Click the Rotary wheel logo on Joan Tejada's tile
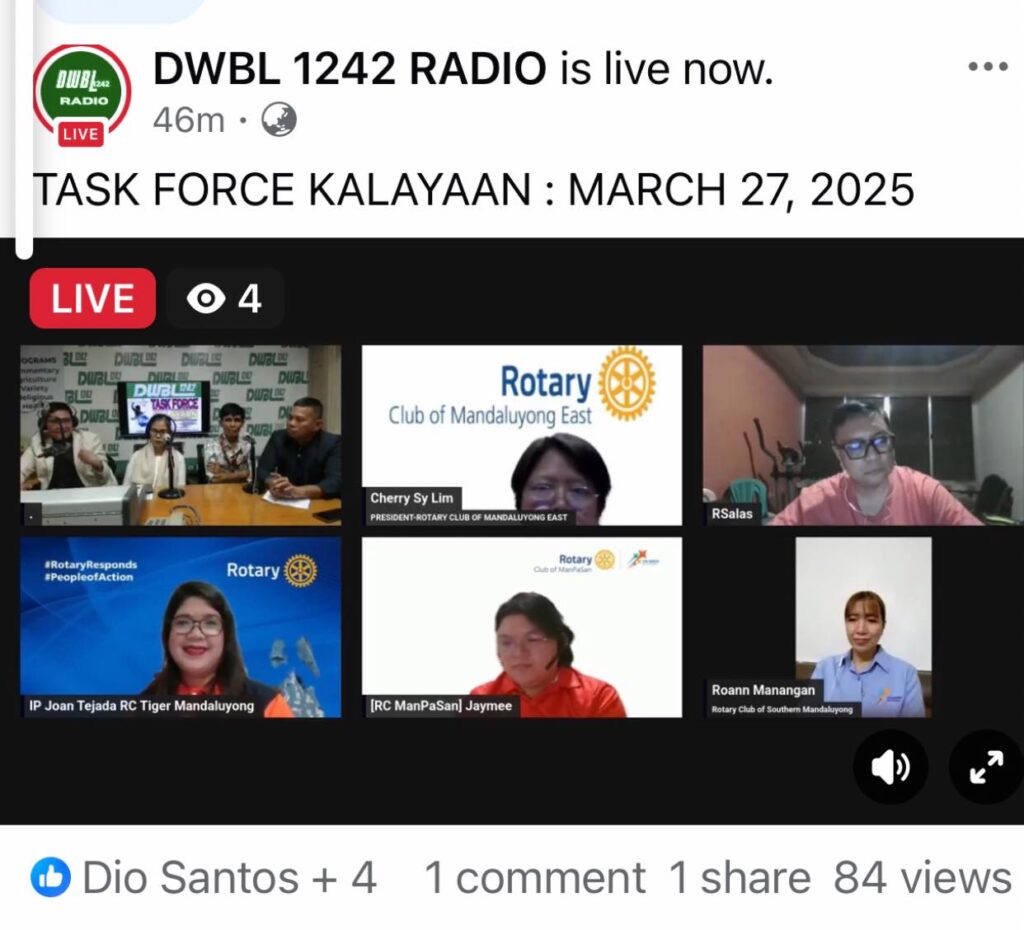This screenshot has height=930, width=1024. tap(300, 570)
